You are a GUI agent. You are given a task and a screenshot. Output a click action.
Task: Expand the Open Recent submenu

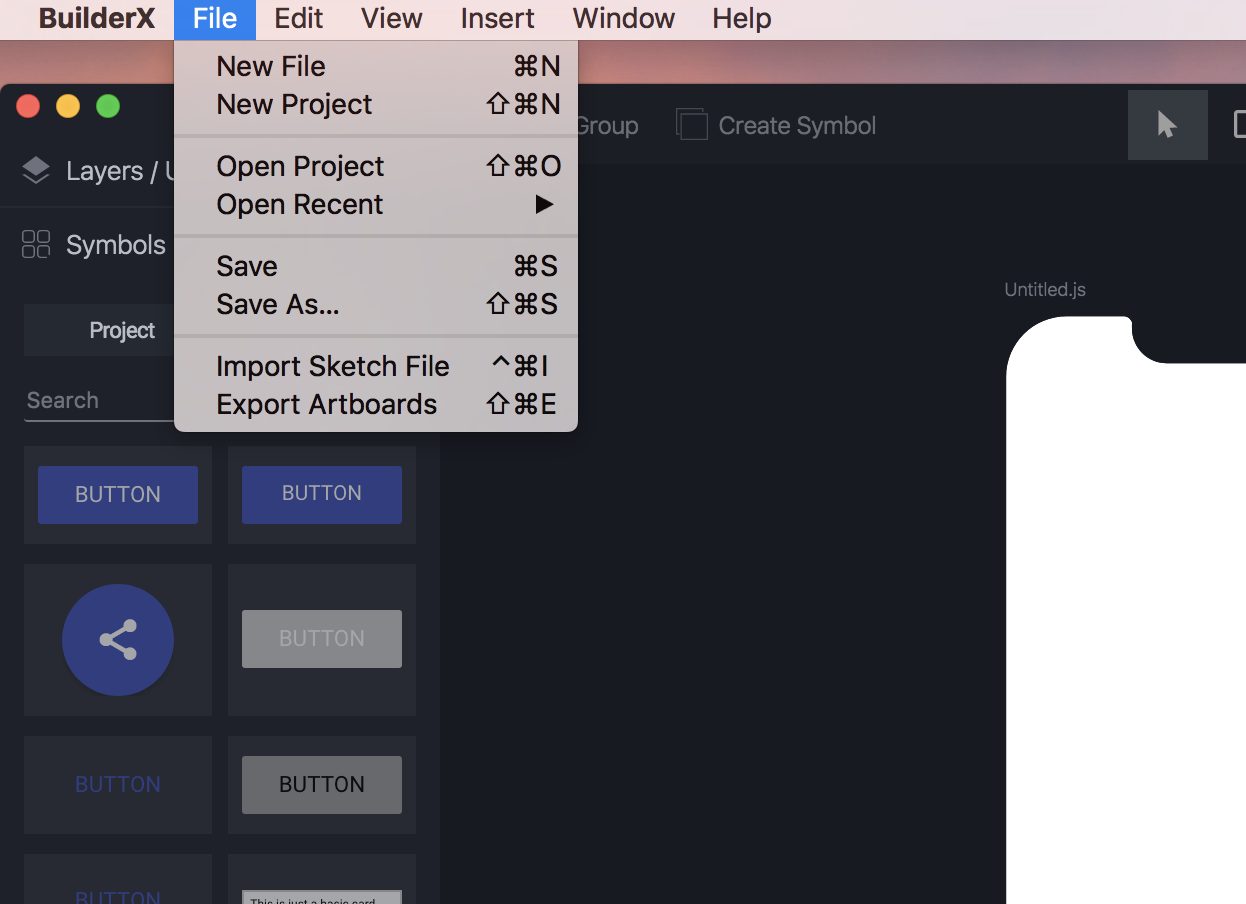click(376, 204)
